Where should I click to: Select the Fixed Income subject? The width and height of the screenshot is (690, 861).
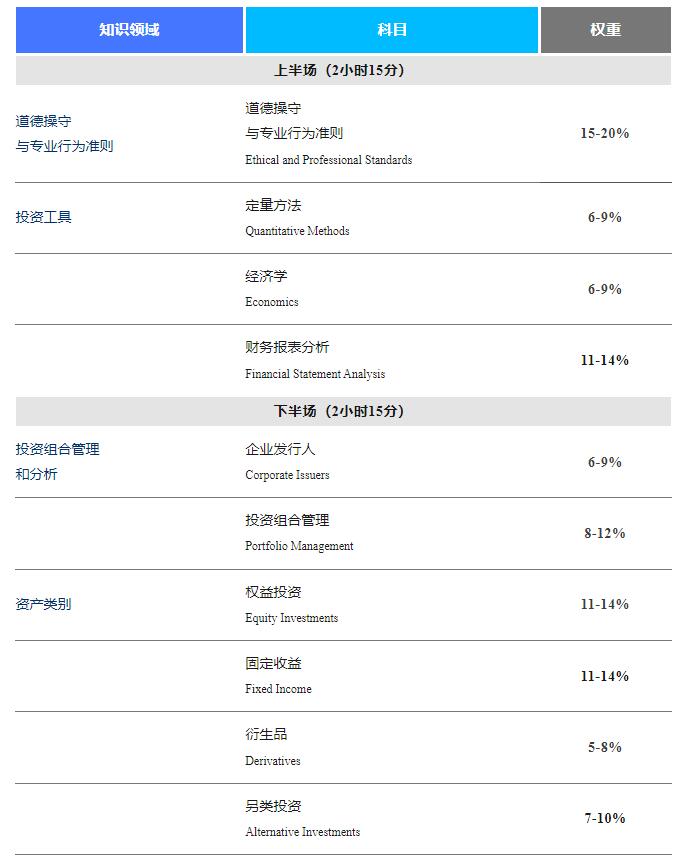[278, 689]
